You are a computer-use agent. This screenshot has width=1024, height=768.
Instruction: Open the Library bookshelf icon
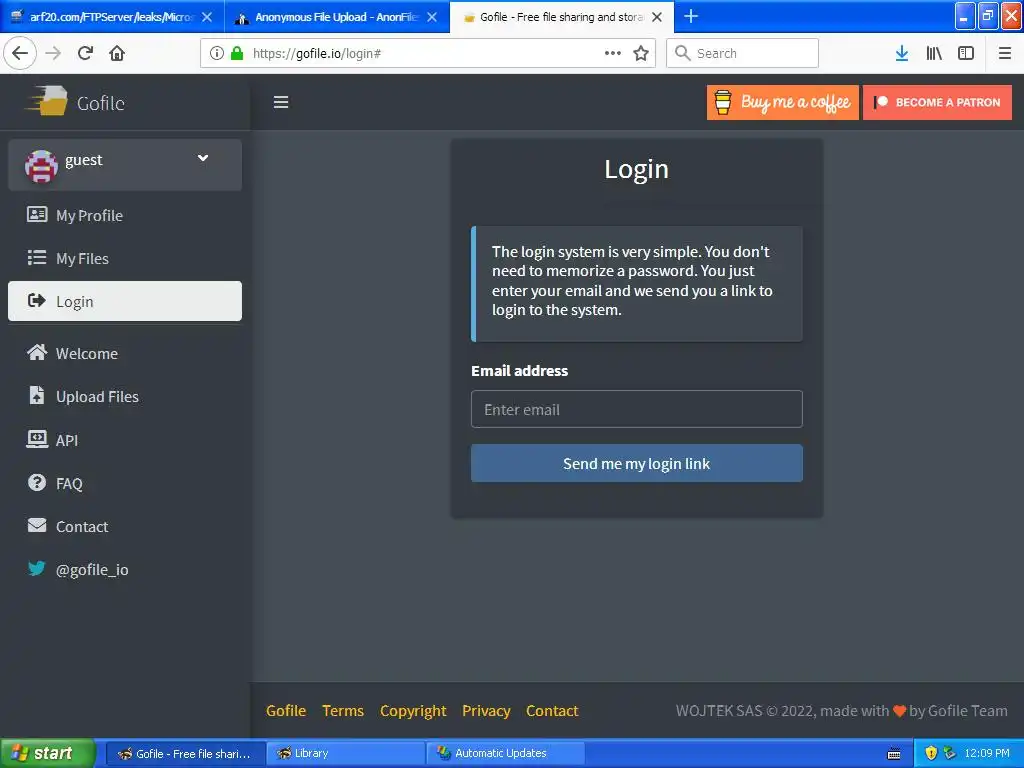[934, 53]
